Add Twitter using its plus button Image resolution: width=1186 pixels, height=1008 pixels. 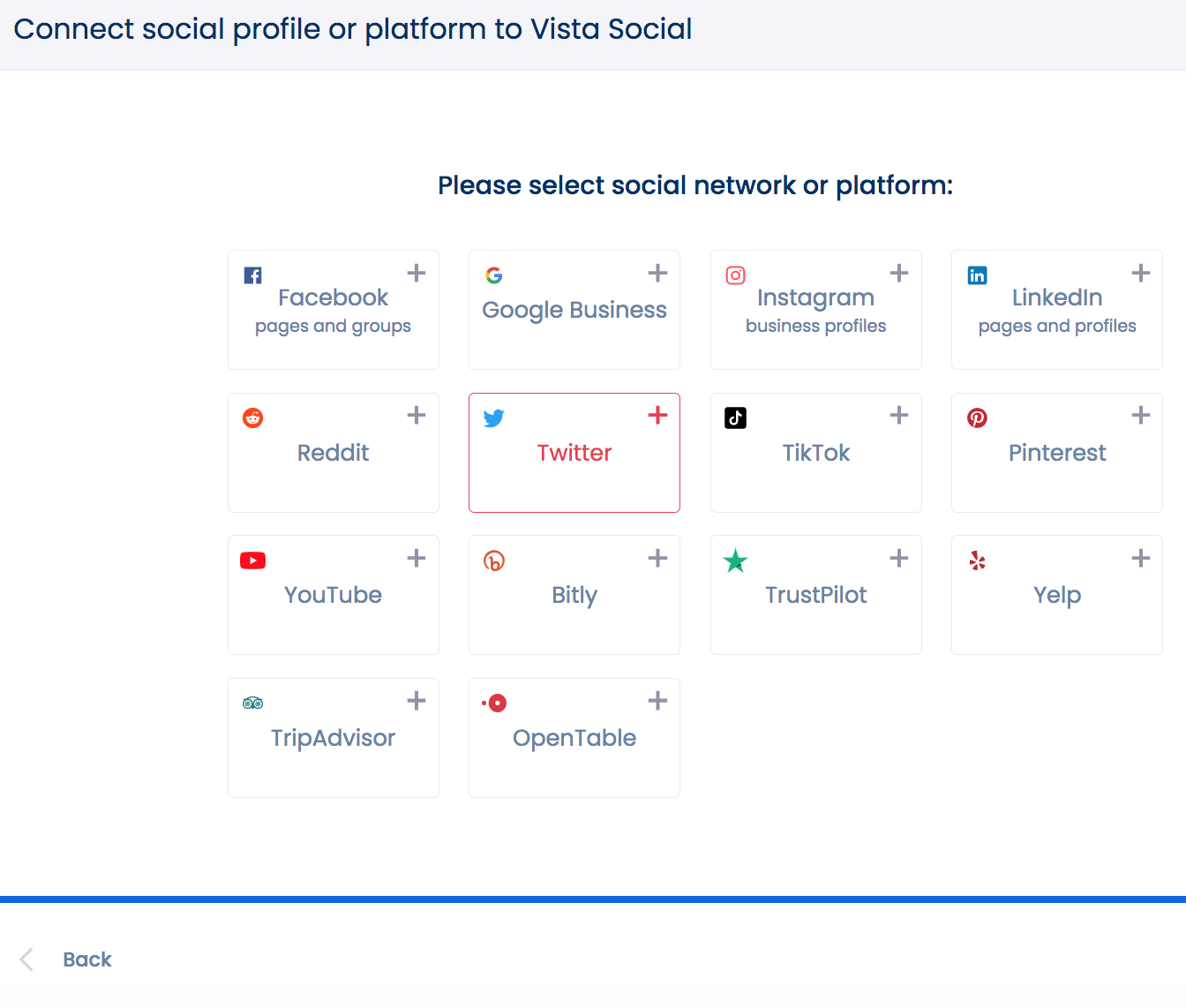tap(657, 415)
